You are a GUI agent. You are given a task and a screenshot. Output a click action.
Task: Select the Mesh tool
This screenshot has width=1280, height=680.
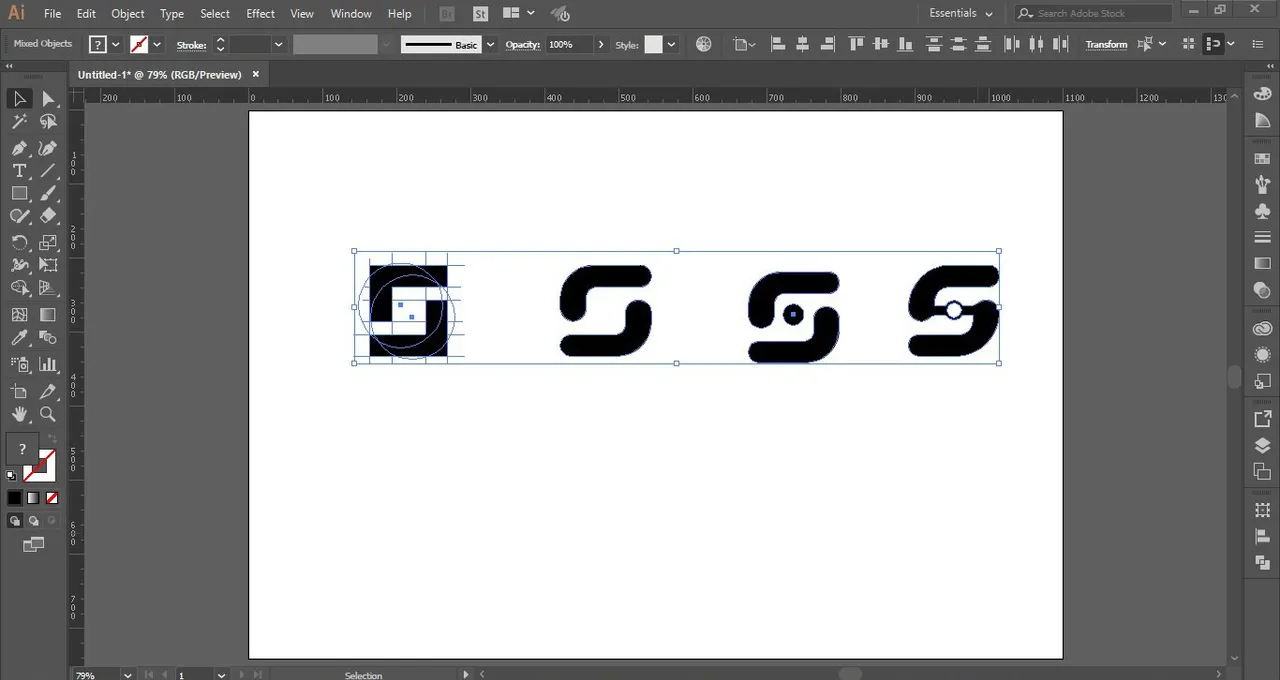(x=19, y=314)
